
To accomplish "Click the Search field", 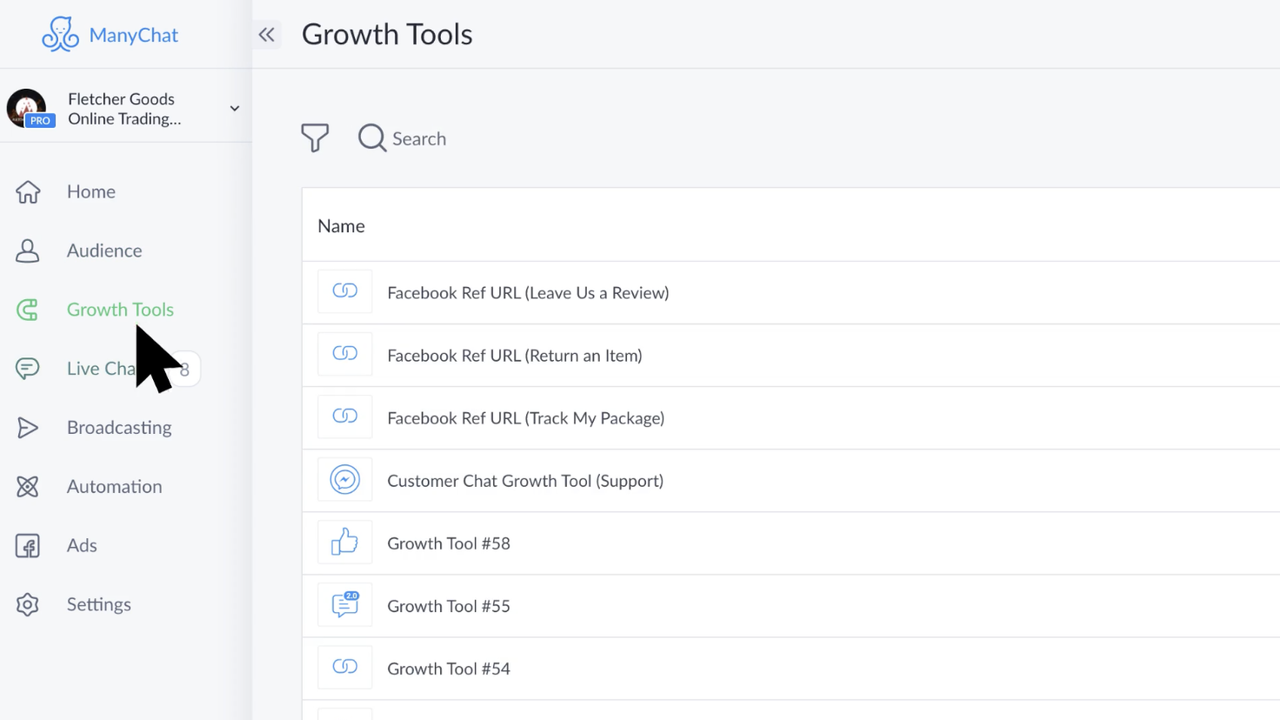I will (x=418, y=139).
